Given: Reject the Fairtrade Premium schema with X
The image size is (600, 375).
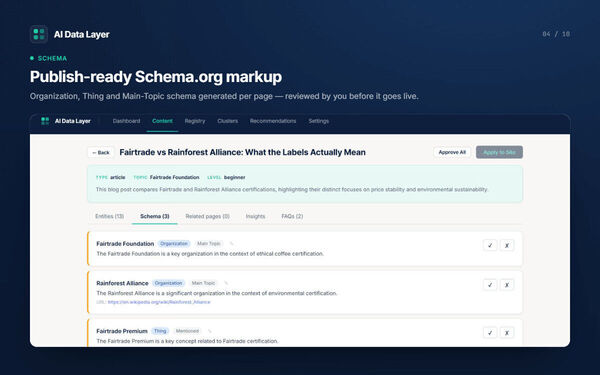Looking at the screenshot, I should [x=507, y=333].
